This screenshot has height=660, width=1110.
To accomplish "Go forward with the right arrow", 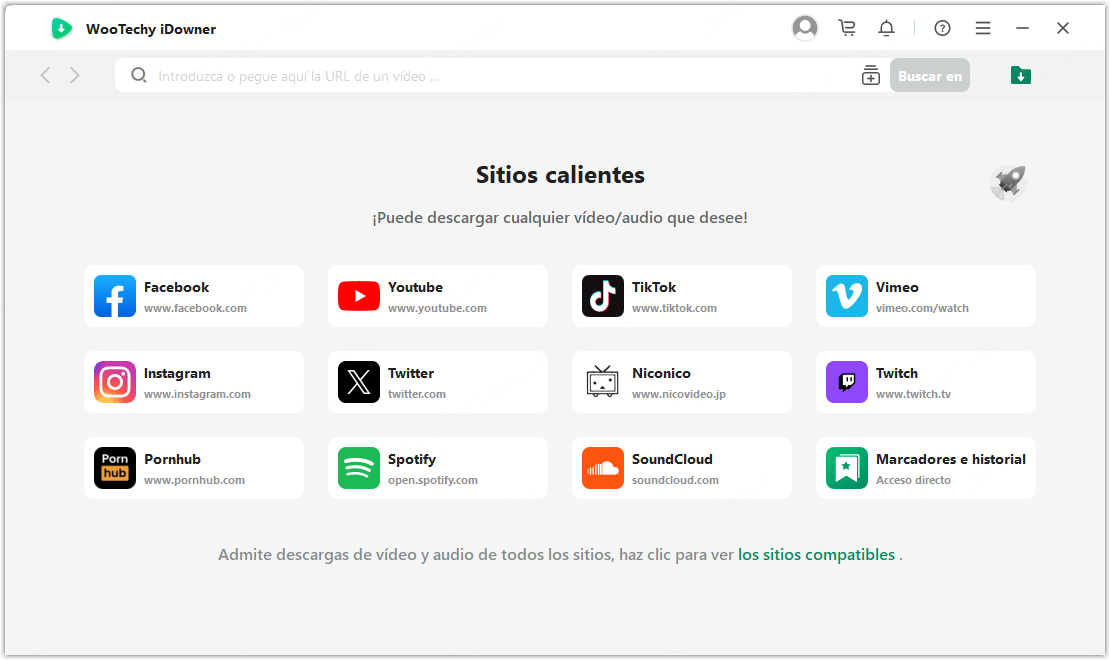I will (x=75, y=75).
